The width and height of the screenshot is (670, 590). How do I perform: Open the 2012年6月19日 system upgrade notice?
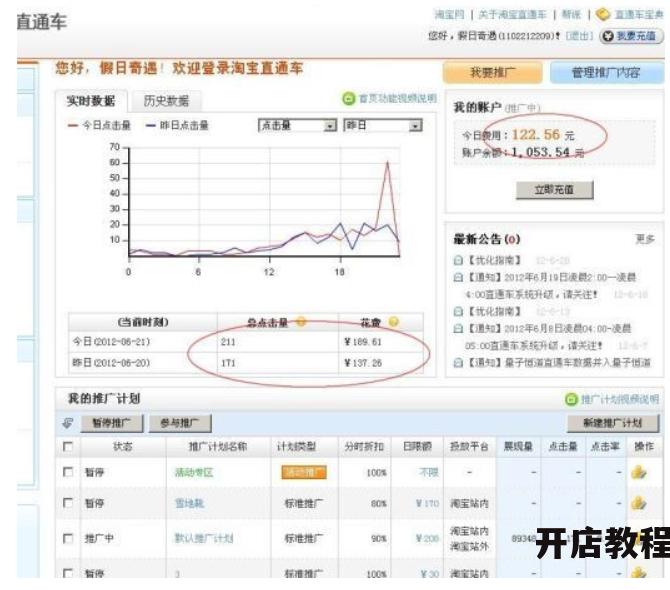click(551, 286)
